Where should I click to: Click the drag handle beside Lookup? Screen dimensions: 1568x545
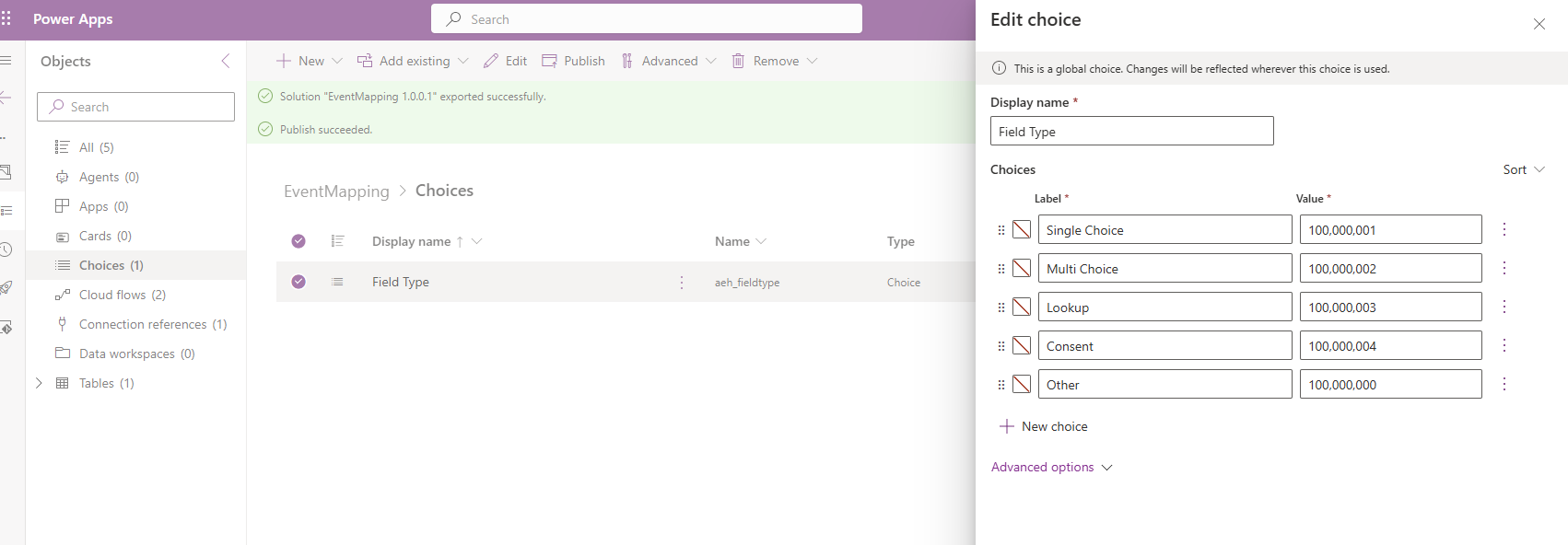click(1001, 307)
